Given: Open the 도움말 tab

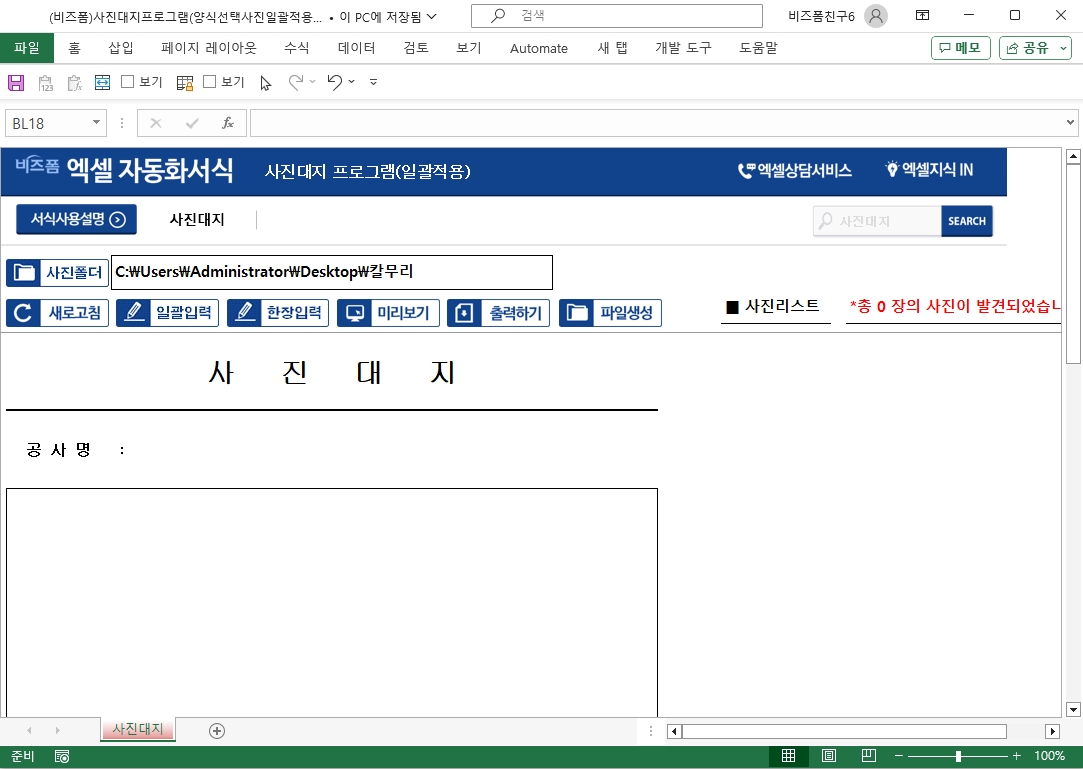Looking at the screenshot, I should 758,48.
